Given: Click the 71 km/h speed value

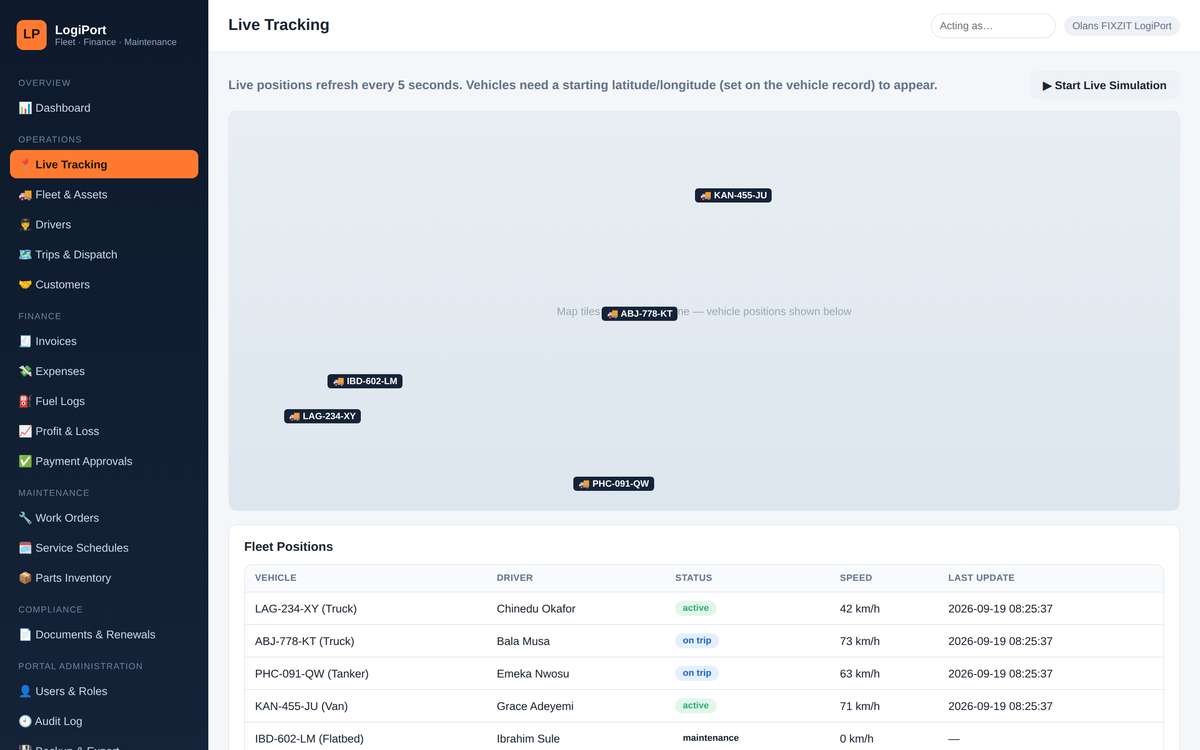Looking at the screenshot, I should click(860, 706).
